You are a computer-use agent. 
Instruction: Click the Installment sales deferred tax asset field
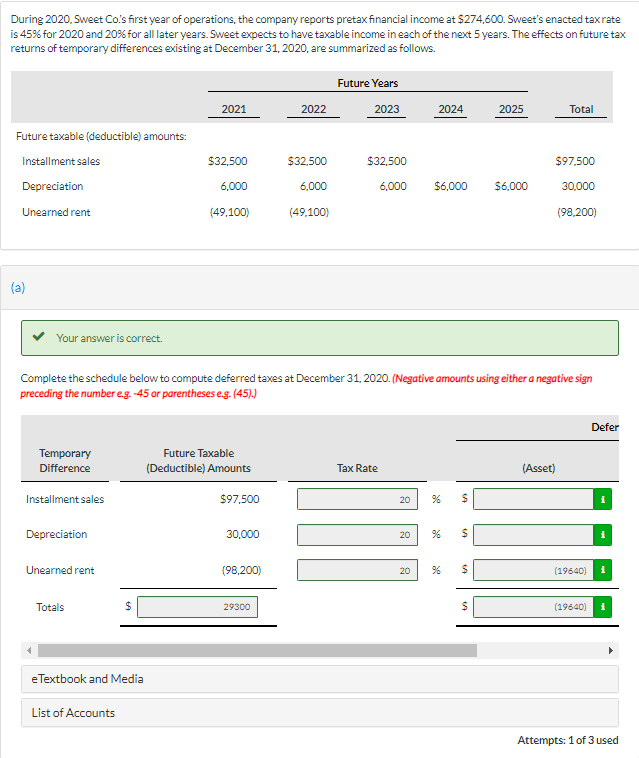pyautogui.click(x=533, y=499)
